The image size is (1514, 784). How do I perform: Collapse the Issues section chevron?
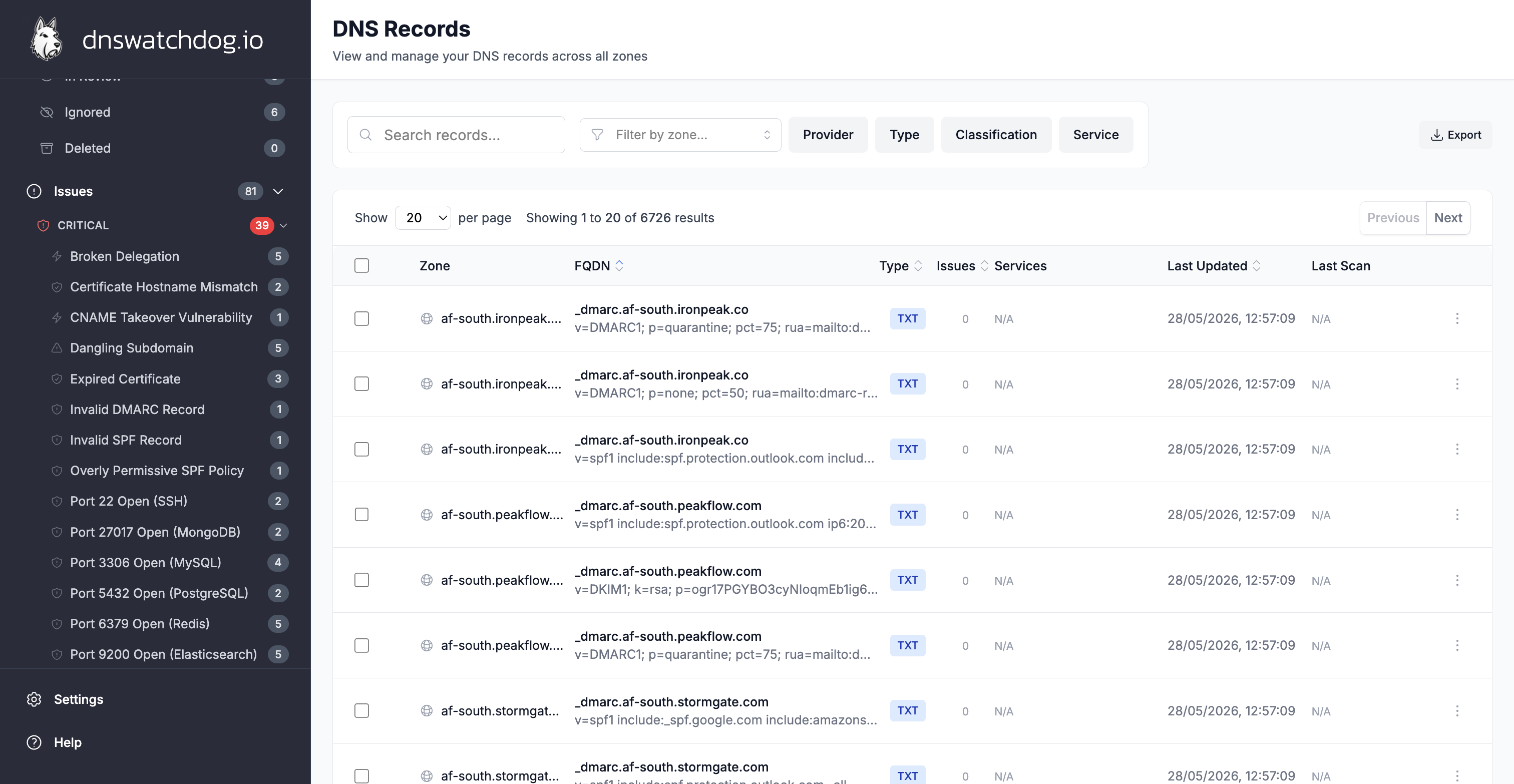(278, 191)
